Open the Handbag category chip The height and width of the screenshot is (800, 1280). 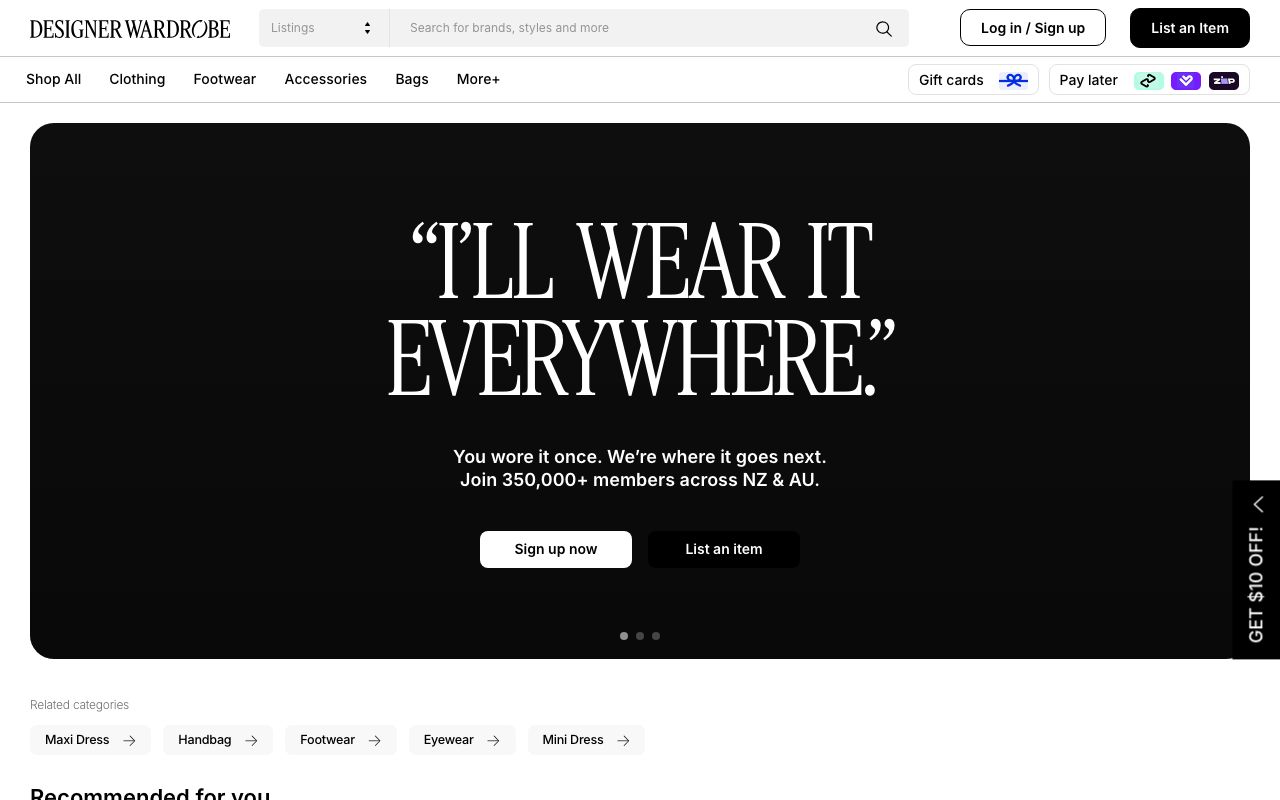[x=218, y=740]
